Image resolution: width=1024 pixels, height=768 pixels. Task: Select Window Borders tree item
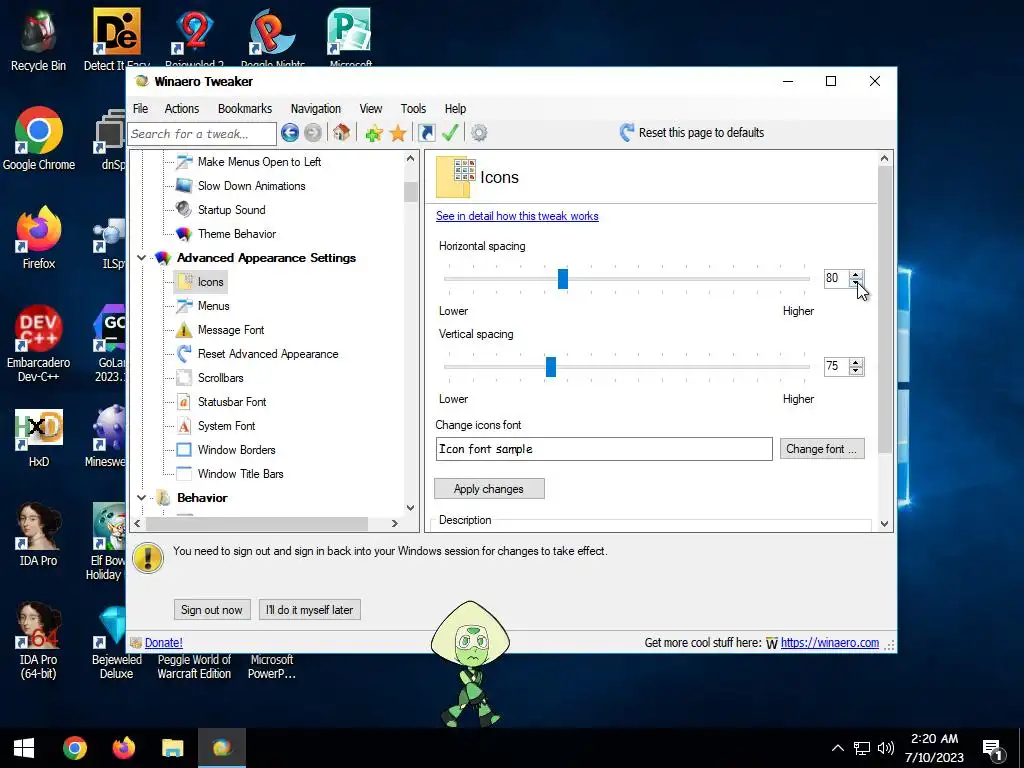pyautogui.click(x=236, y=450)
